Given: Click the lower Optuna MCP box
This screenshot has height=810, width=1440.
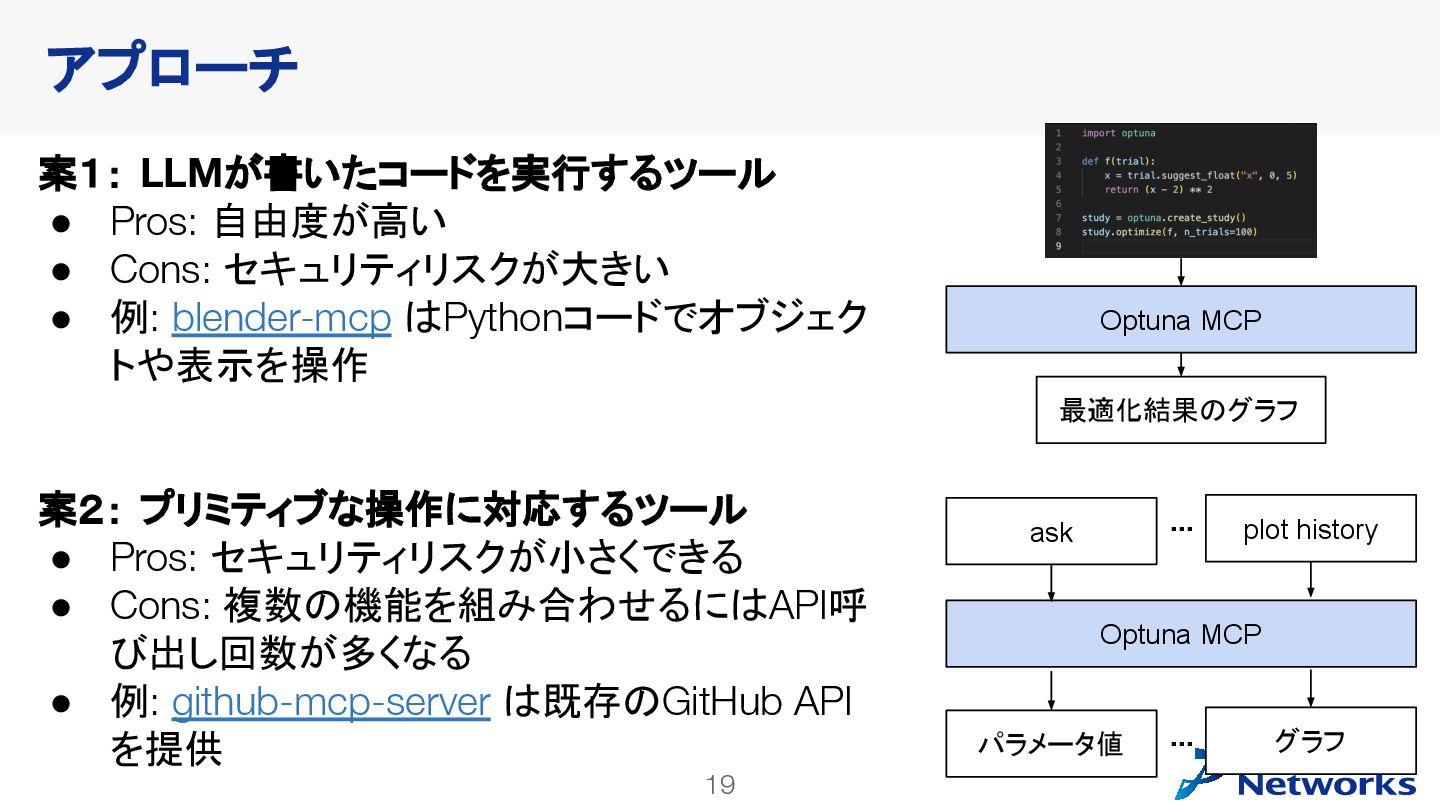Looking at the screenshot, I should (x=1181, y=634).
